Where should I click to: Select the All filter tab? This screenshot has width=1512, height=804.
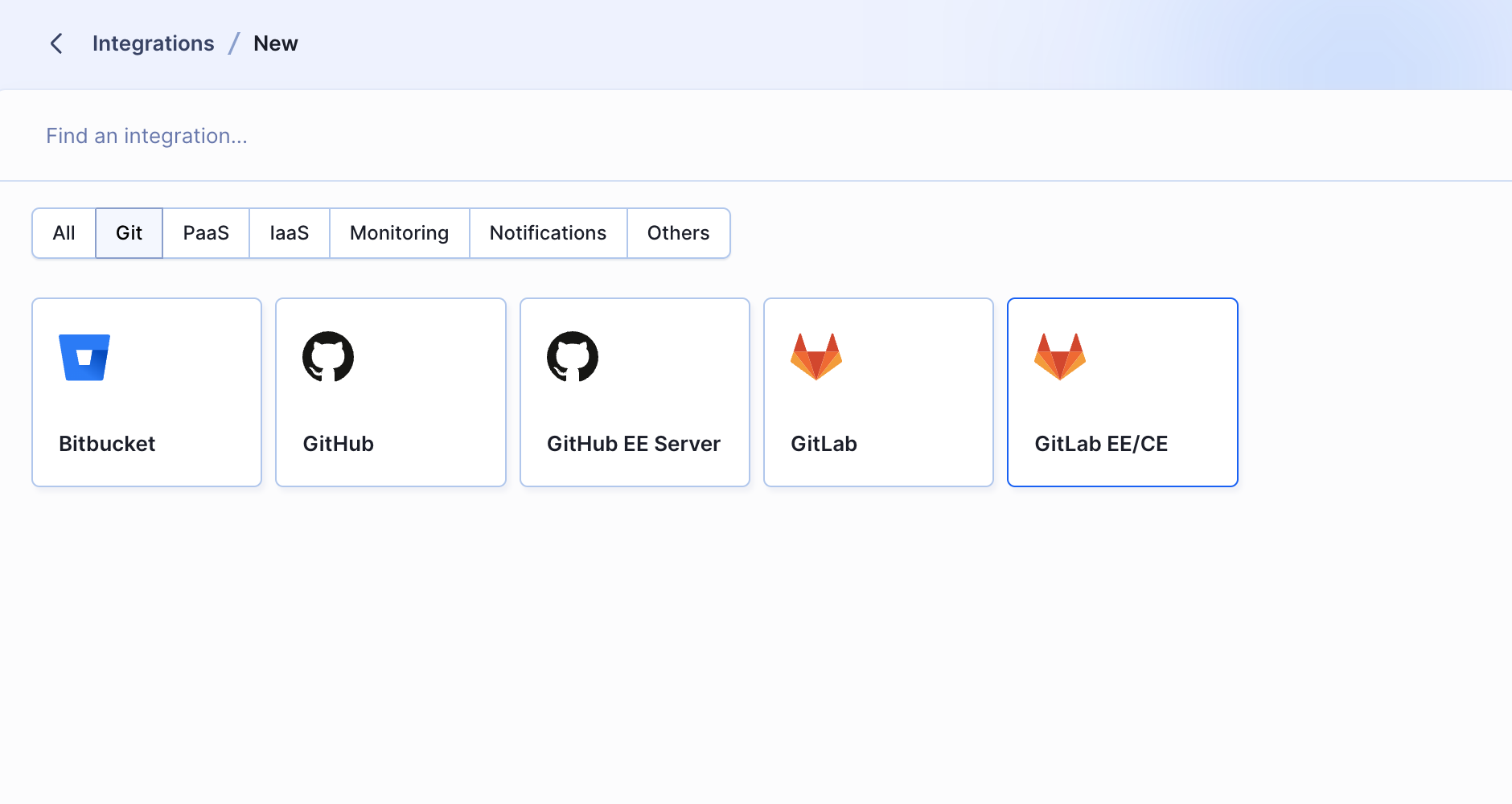click(x=64, y=233)
